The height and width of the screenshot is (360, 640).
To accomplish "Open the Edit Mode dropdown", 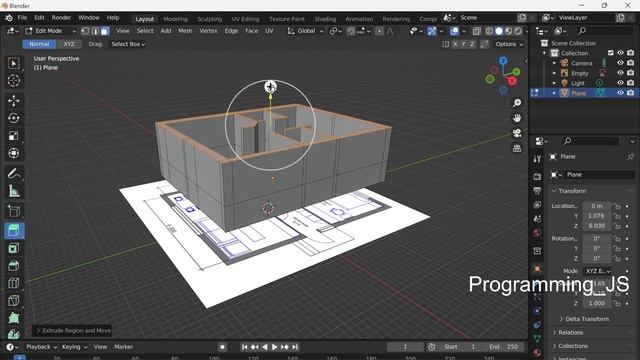I will coord(50,31).
